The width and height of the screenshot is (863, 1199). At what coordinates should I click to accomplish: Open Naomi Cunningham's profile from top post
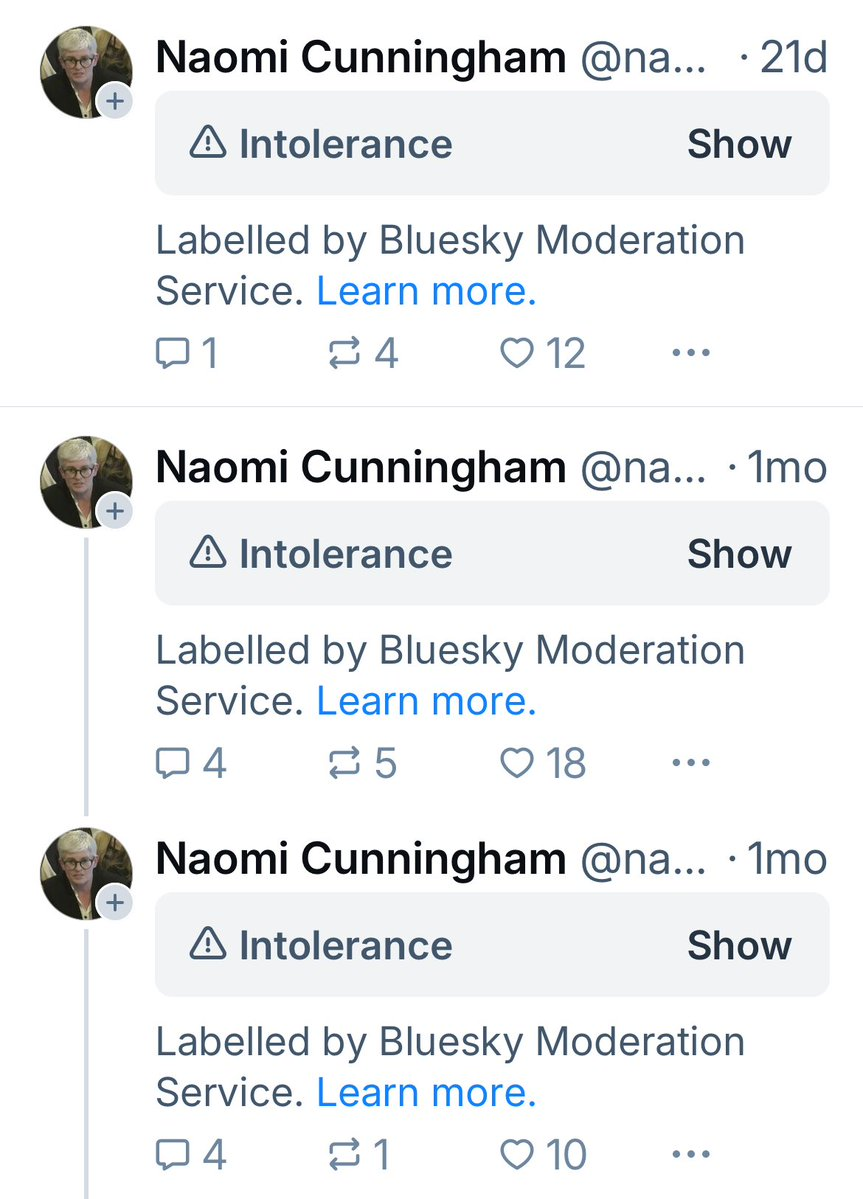coord(360,58)
